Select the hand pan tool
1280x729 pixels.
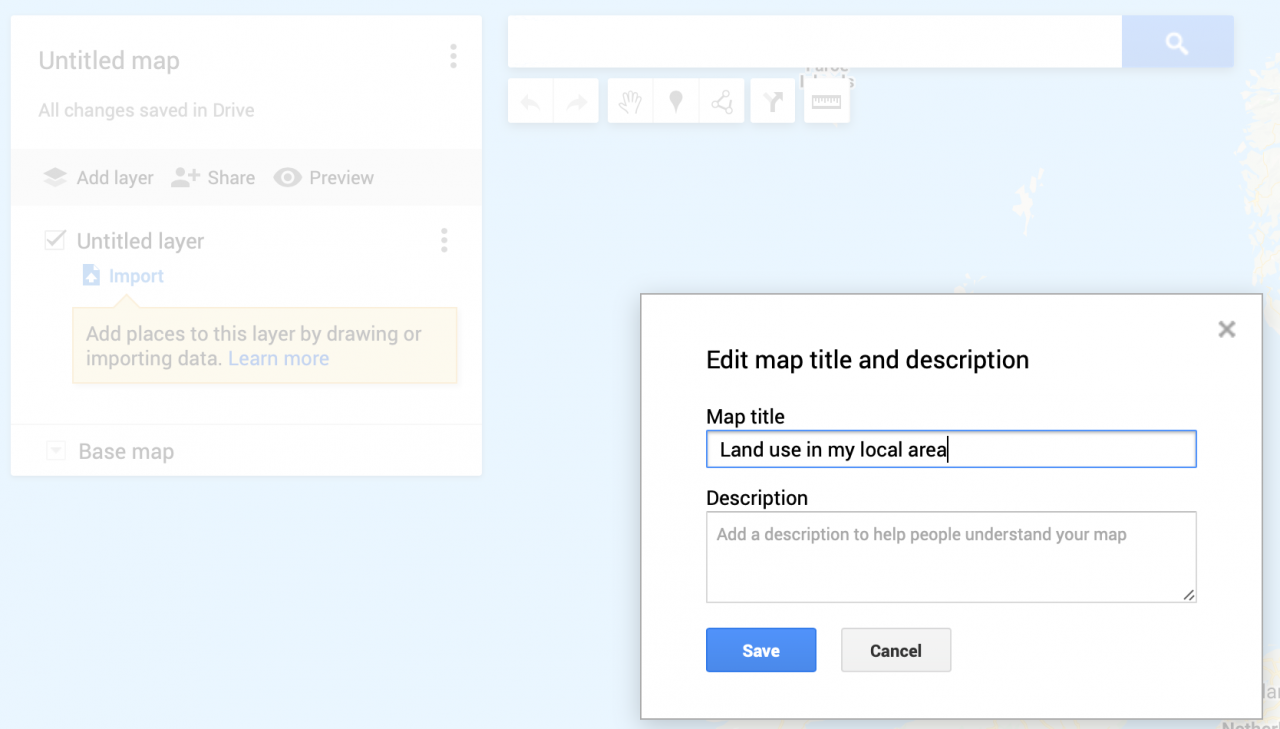pyautogui.click(x=630, y=101)
